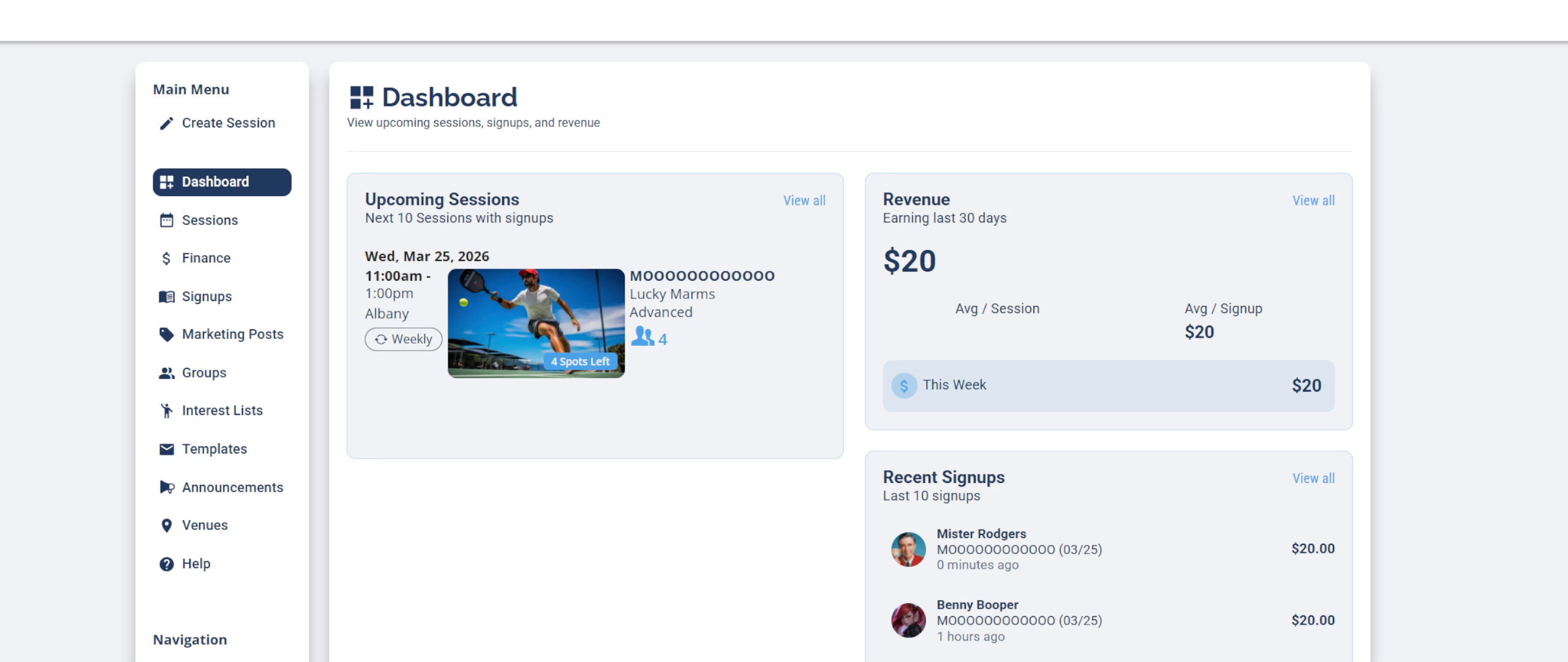Screen dimensions: 1568x662
Task: Open Interest Lists menu item
Action: coord(222,411)
